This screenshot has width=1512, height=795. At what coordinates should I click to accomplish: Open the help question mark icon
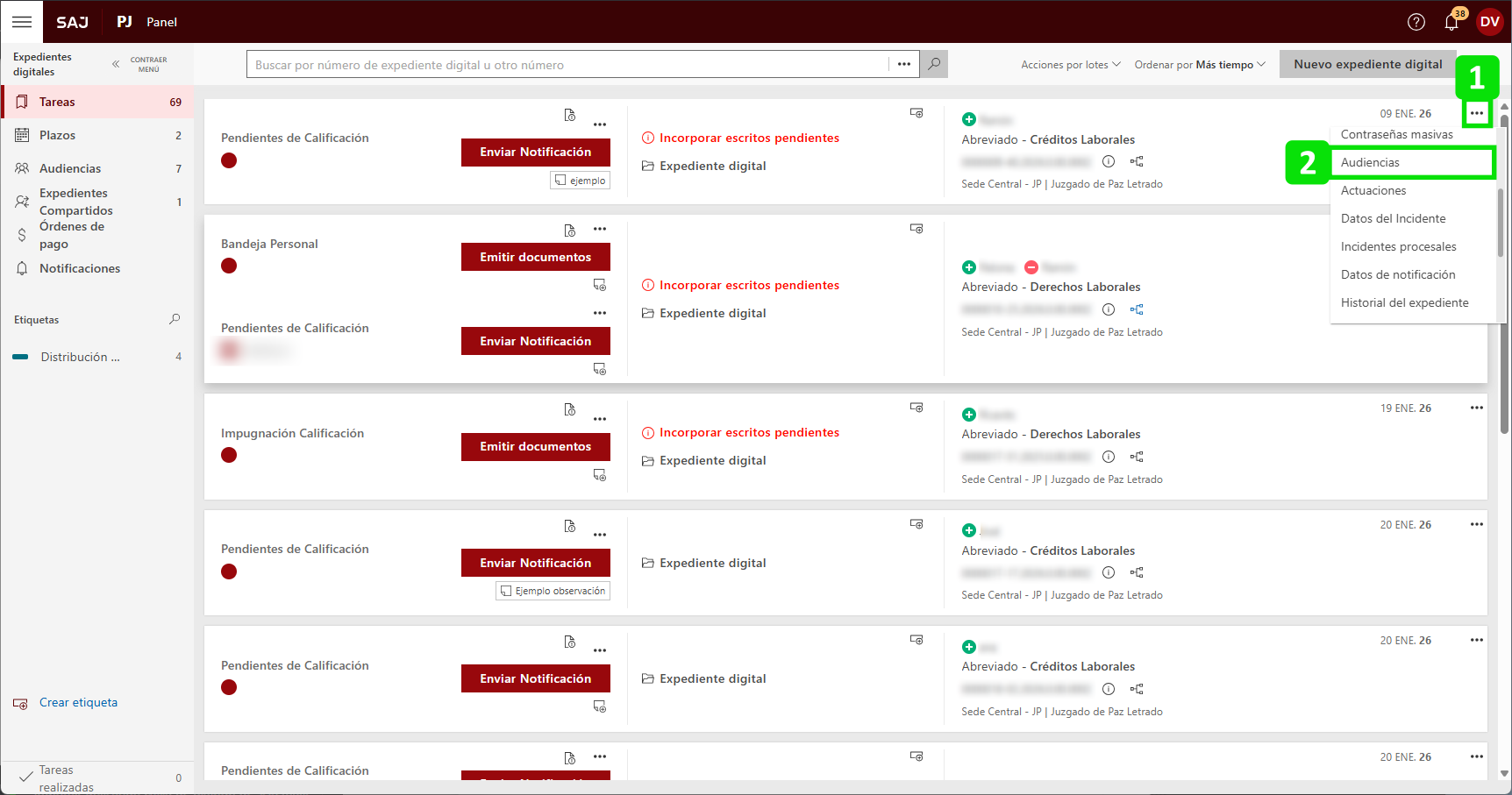coord(1416,22)
